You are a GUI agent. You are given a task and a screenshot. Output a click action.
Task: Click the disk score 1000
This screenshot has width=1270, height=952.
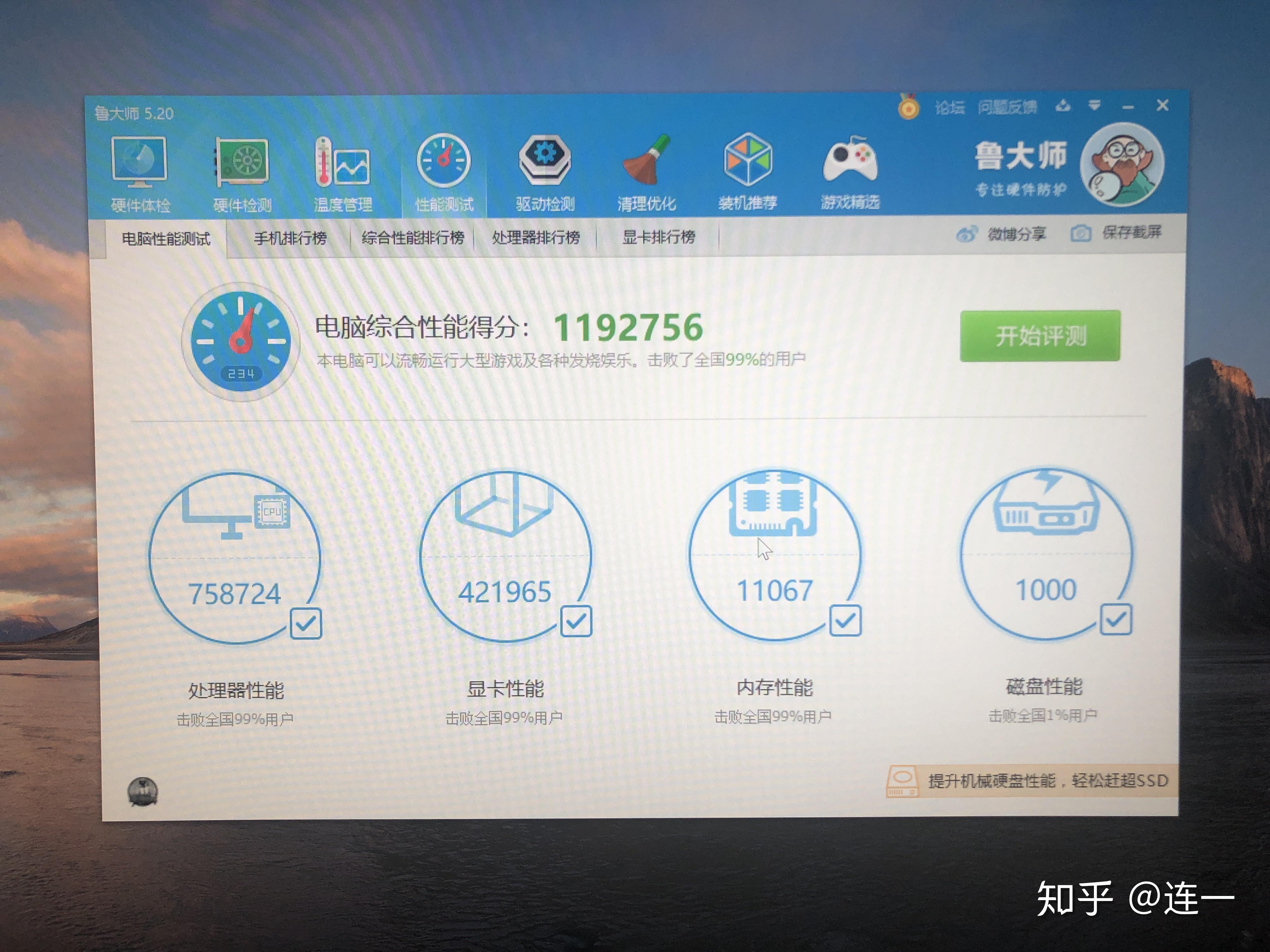tap(1045, 589)
